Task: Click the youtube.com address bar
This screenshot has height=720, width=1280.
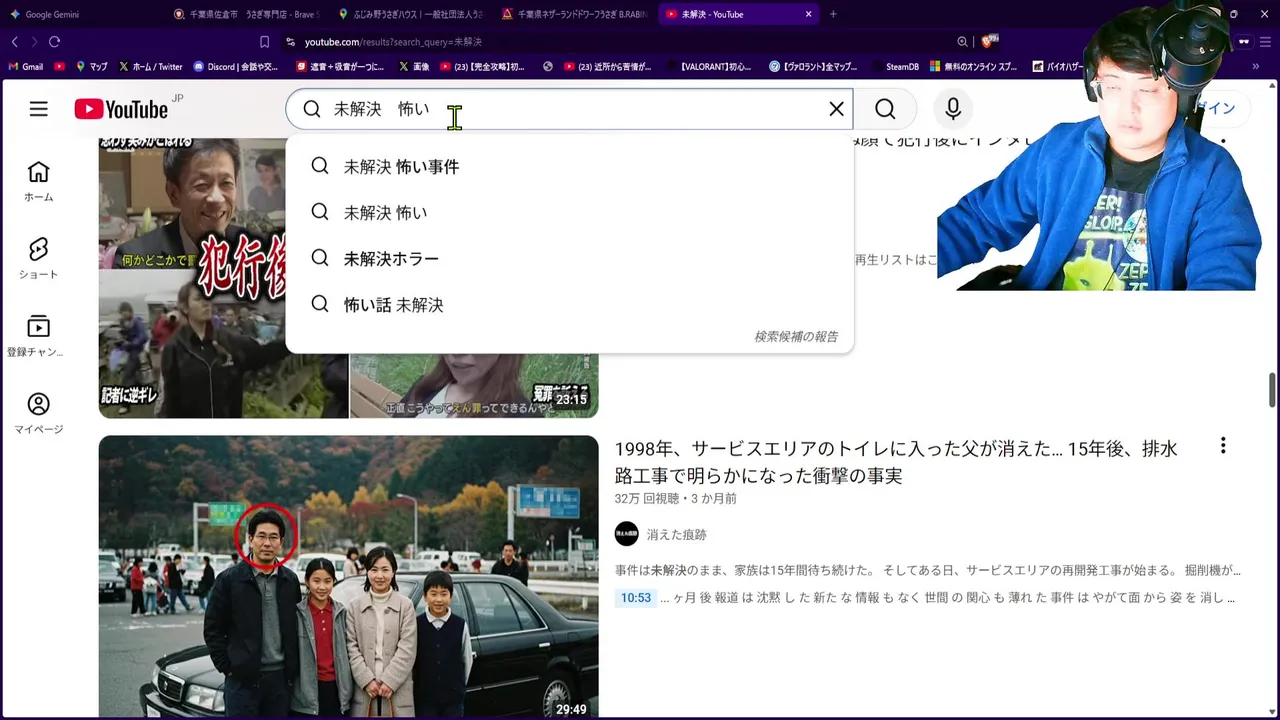Action: coord(620,42)
